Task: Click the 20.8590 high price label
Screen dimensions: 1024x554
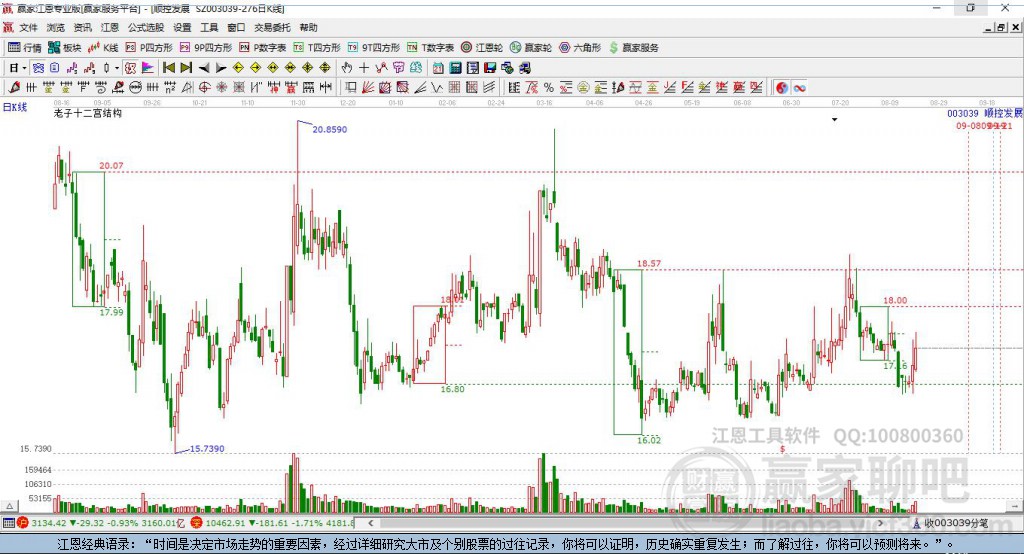Action: click(x=330, y=129)
